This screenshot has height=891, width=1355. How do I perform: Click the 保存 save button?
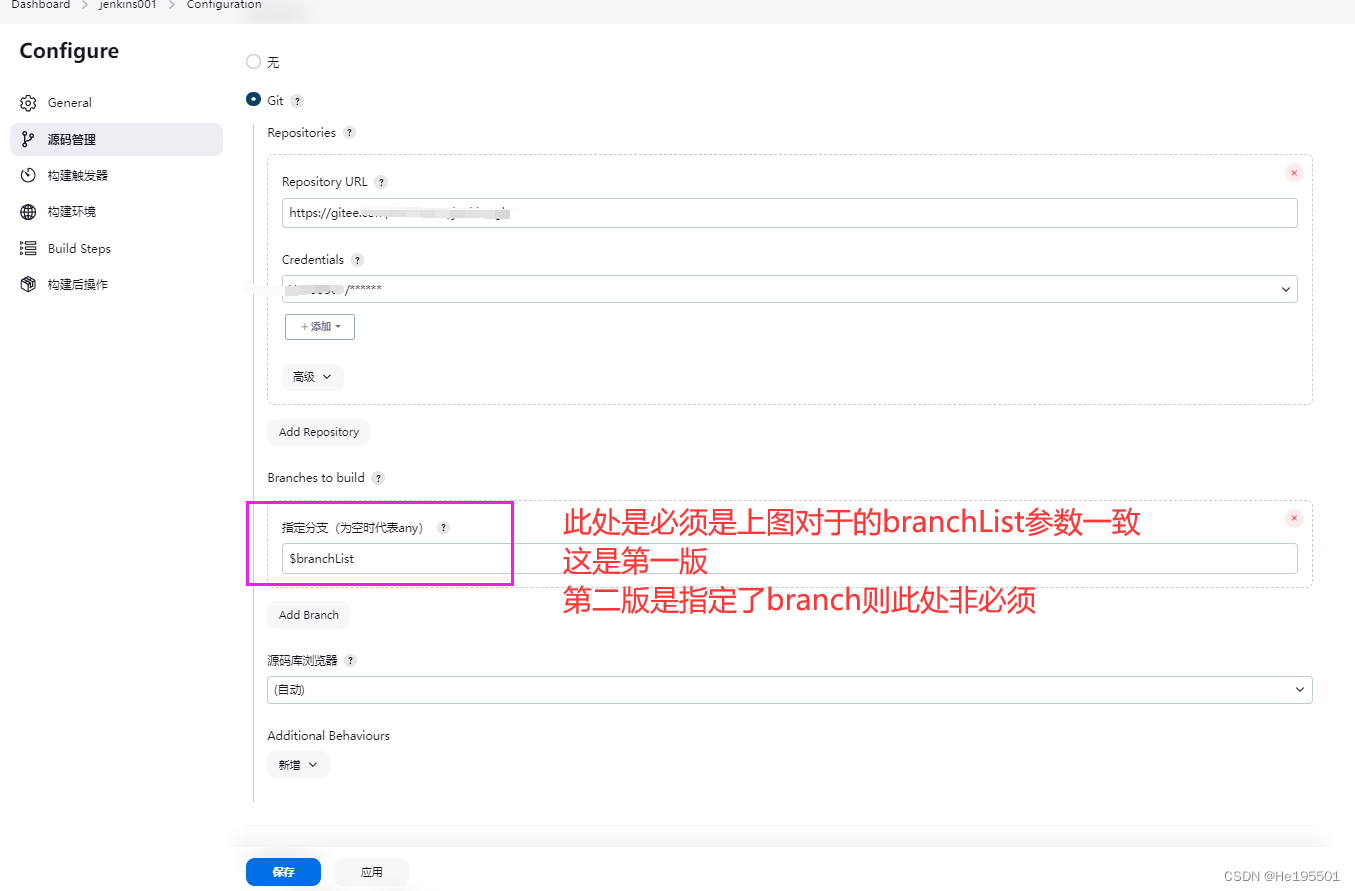coord(283,872)
